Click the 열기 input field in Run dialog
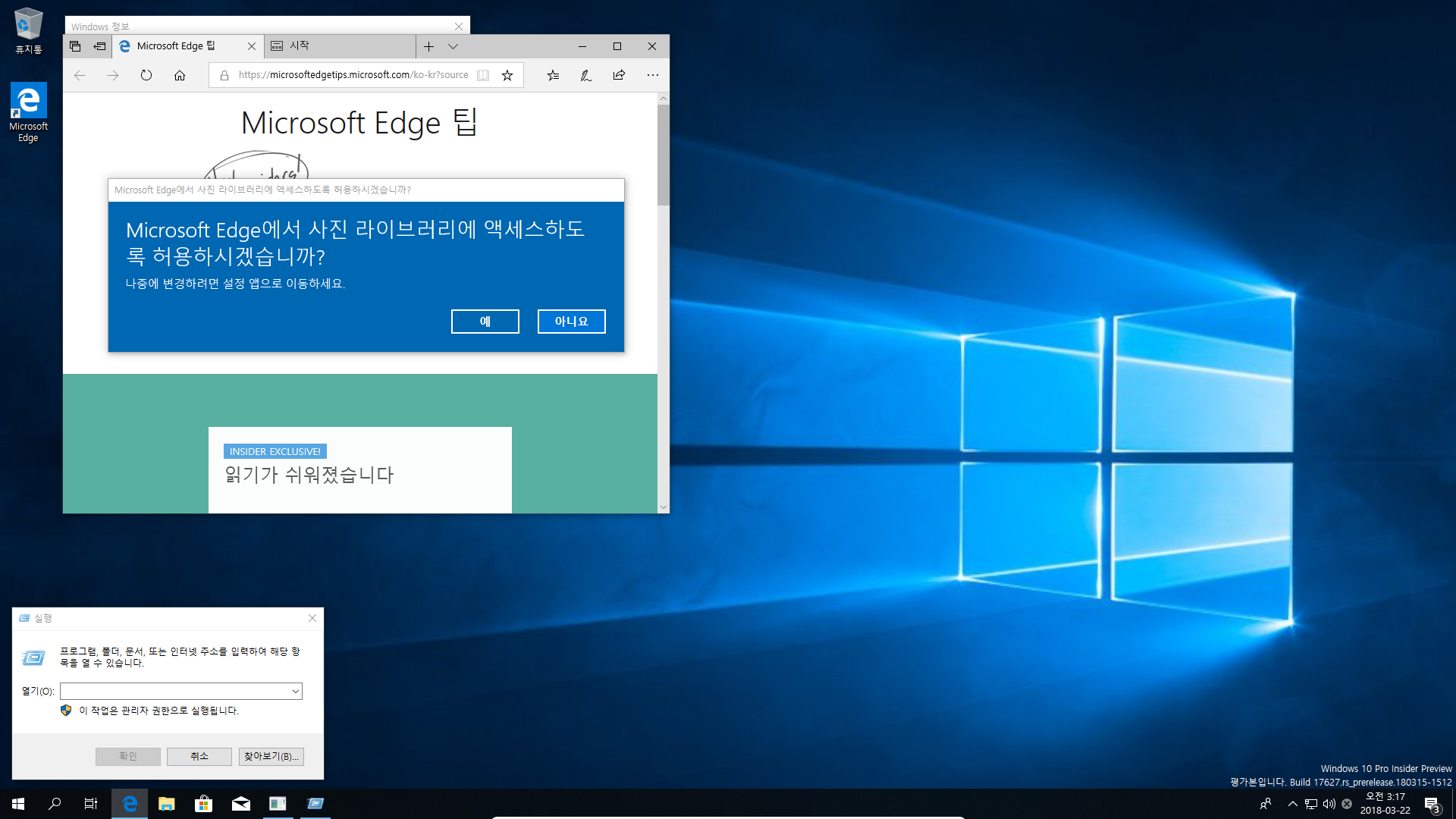The image size is (1456, 819). tap(174, 691)
